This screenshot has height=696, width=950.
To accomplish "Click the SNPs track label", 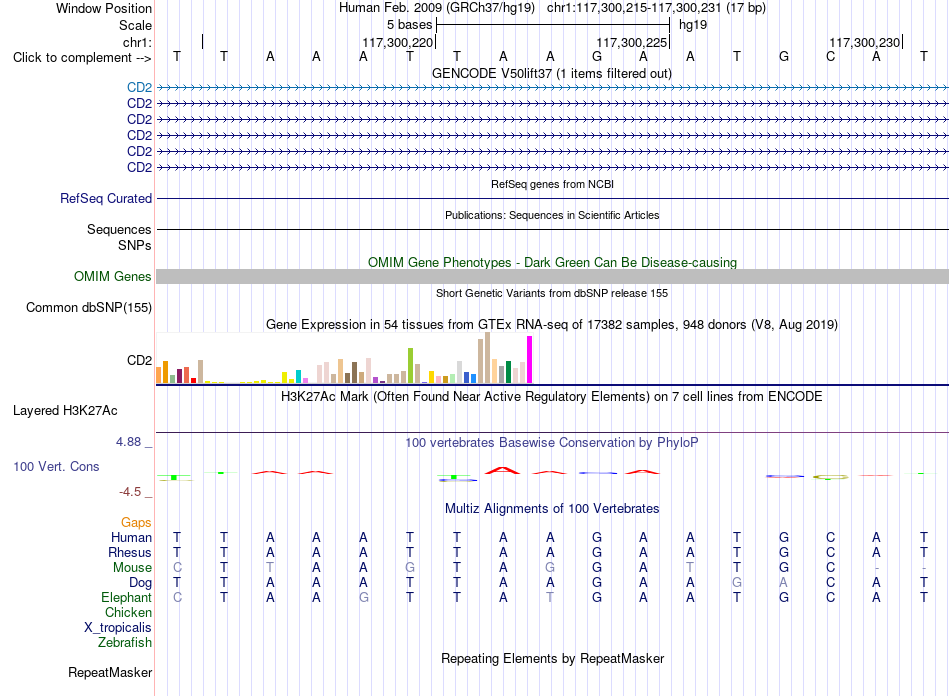I will point(135,245).
